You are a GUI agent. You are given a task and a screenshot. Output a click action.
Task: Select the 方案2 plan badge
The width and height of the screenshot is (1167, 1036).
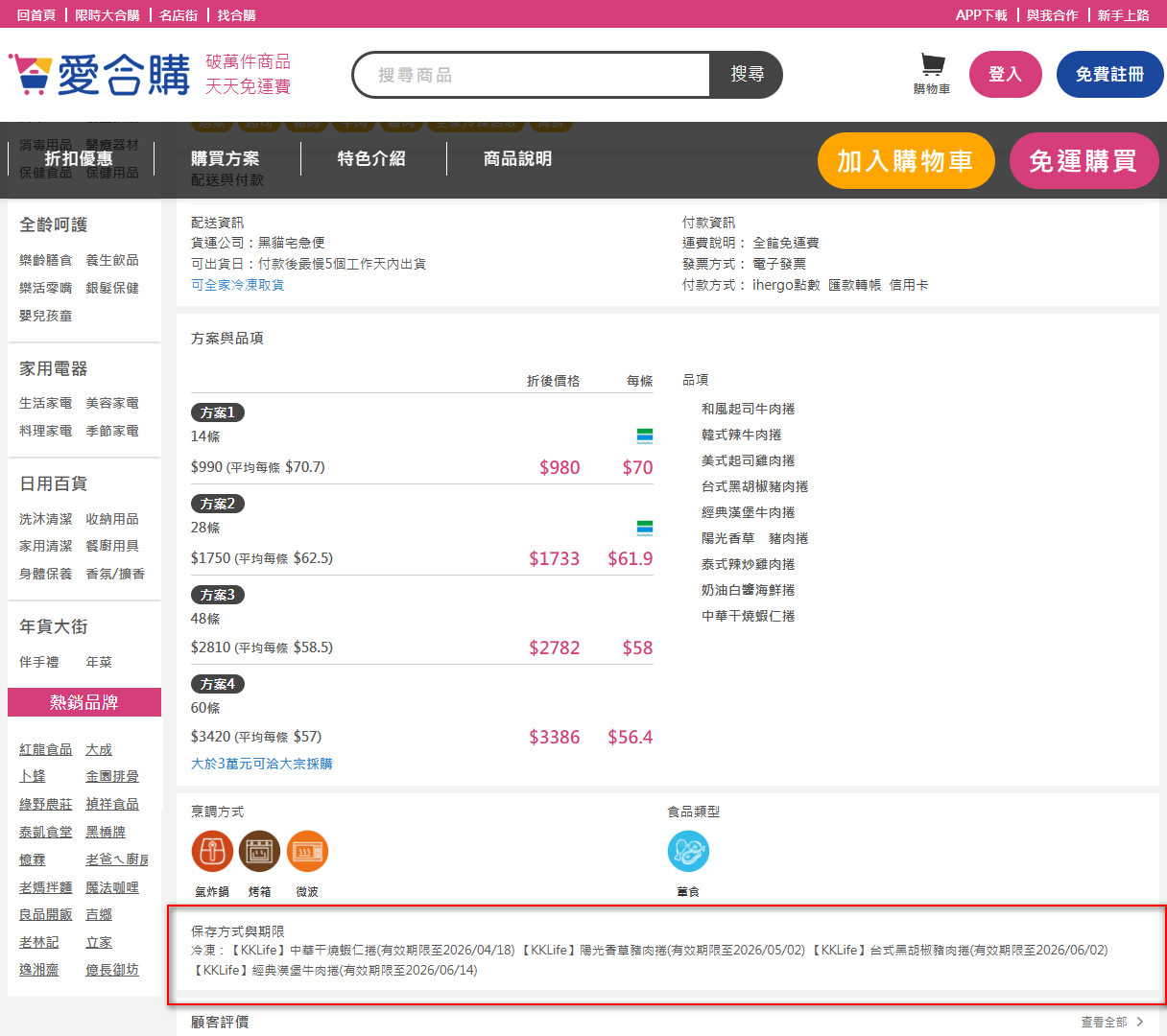tap(218, 504)
